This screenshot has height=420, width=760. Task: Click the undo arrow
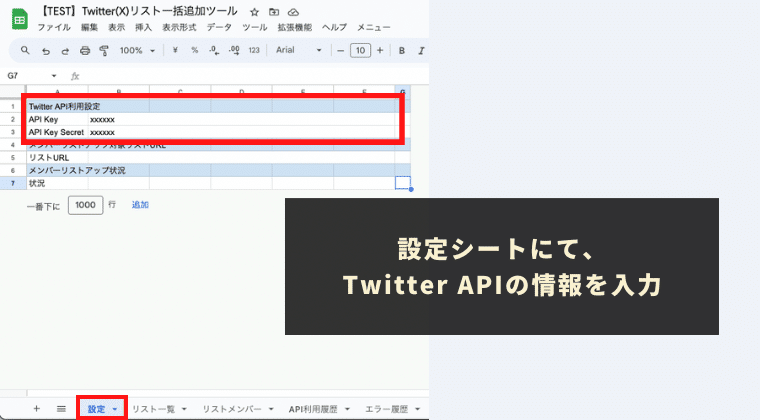tap(46, 50)
